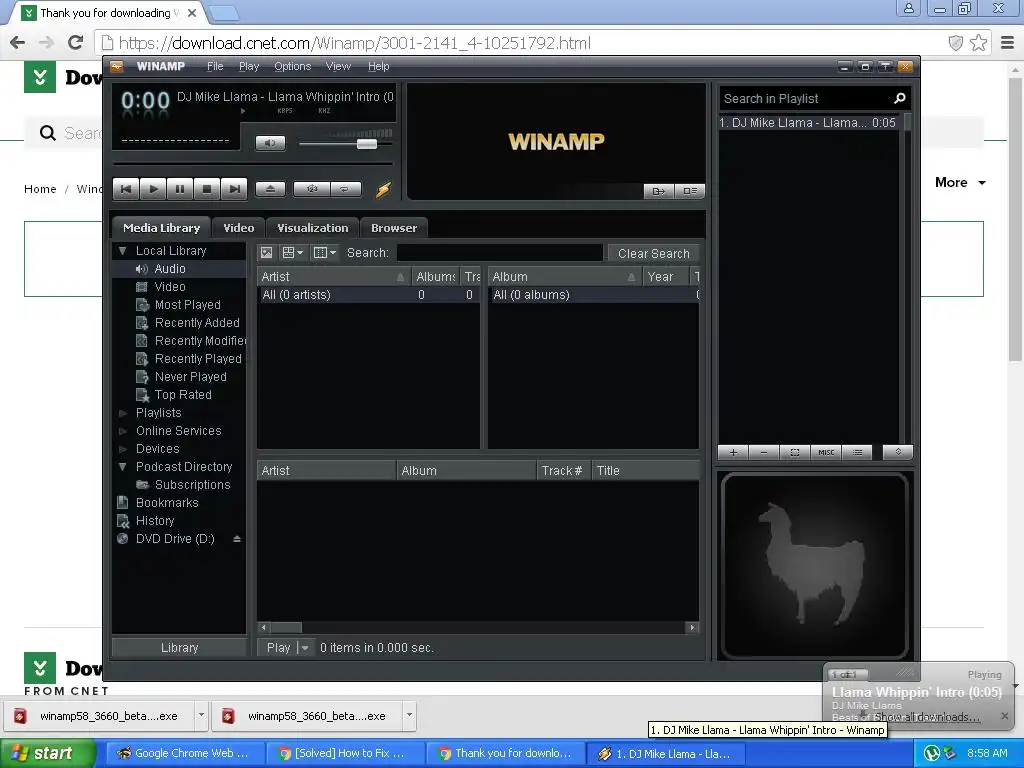Click the playlist Add (+) button
This screenshot has width=1024, height=768.
click(733, 453)
